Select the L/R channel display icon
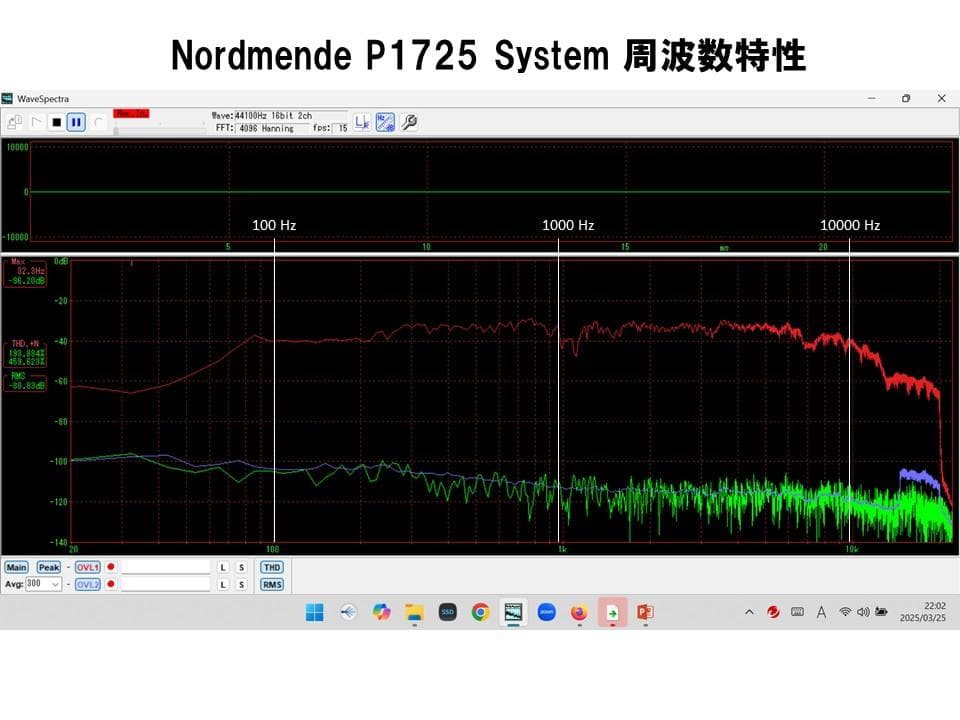The image size is (960, 720). [362, 123]
